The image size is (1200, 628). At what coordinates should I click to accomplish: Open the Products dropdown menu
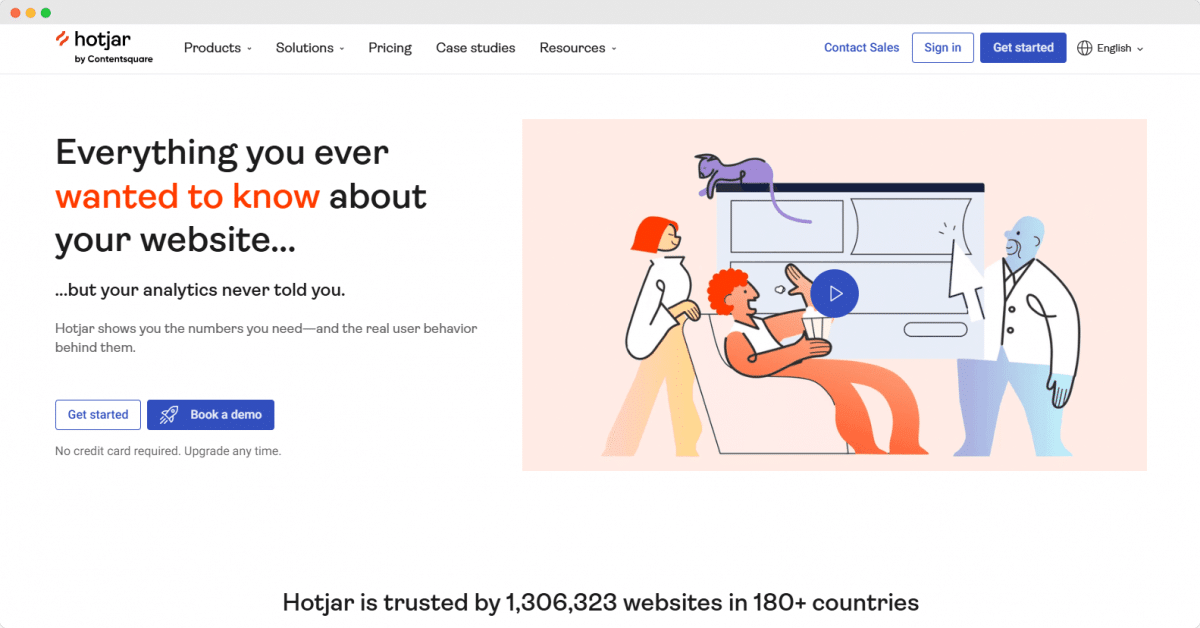[x=218, y=48]
